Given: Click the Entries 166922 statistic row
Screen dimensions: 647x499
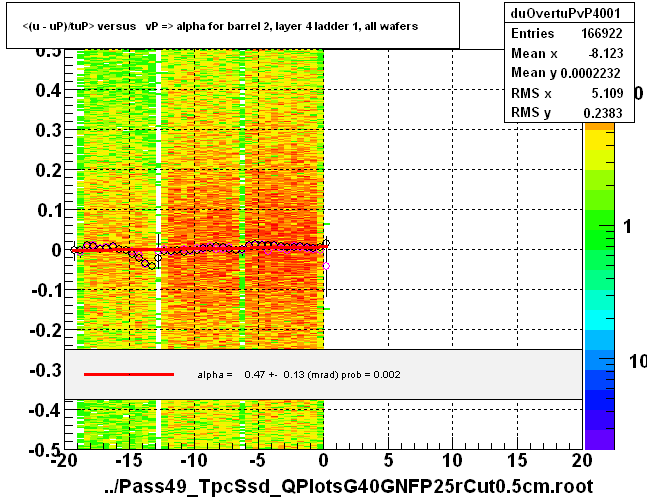Looking at the screenshot, I should pyautogui.click(x=567, y=33).
